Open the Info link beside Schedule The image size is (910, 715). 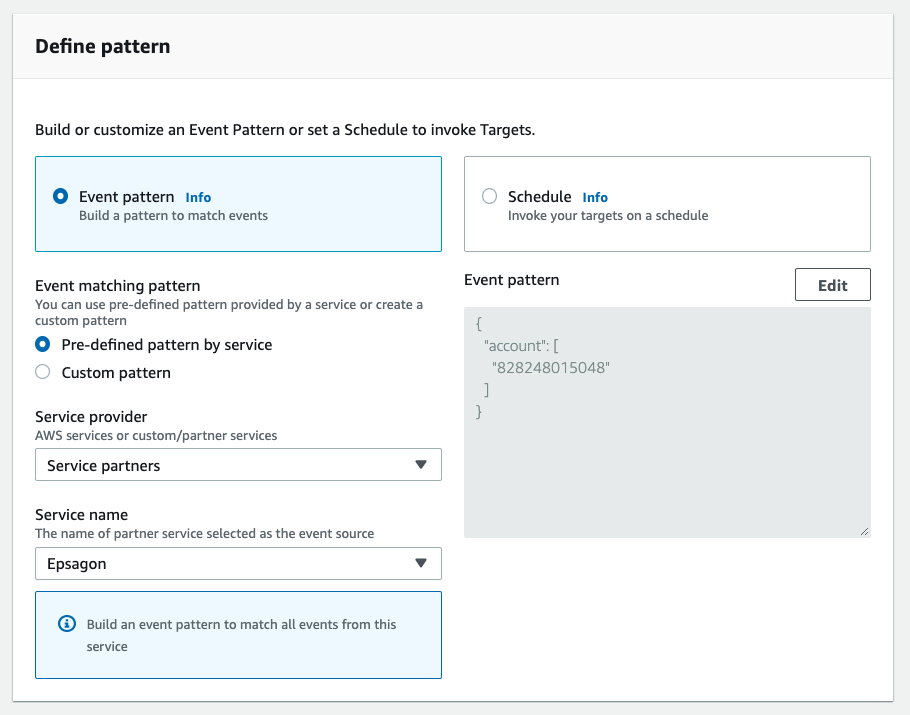click(x=595, y=198)
